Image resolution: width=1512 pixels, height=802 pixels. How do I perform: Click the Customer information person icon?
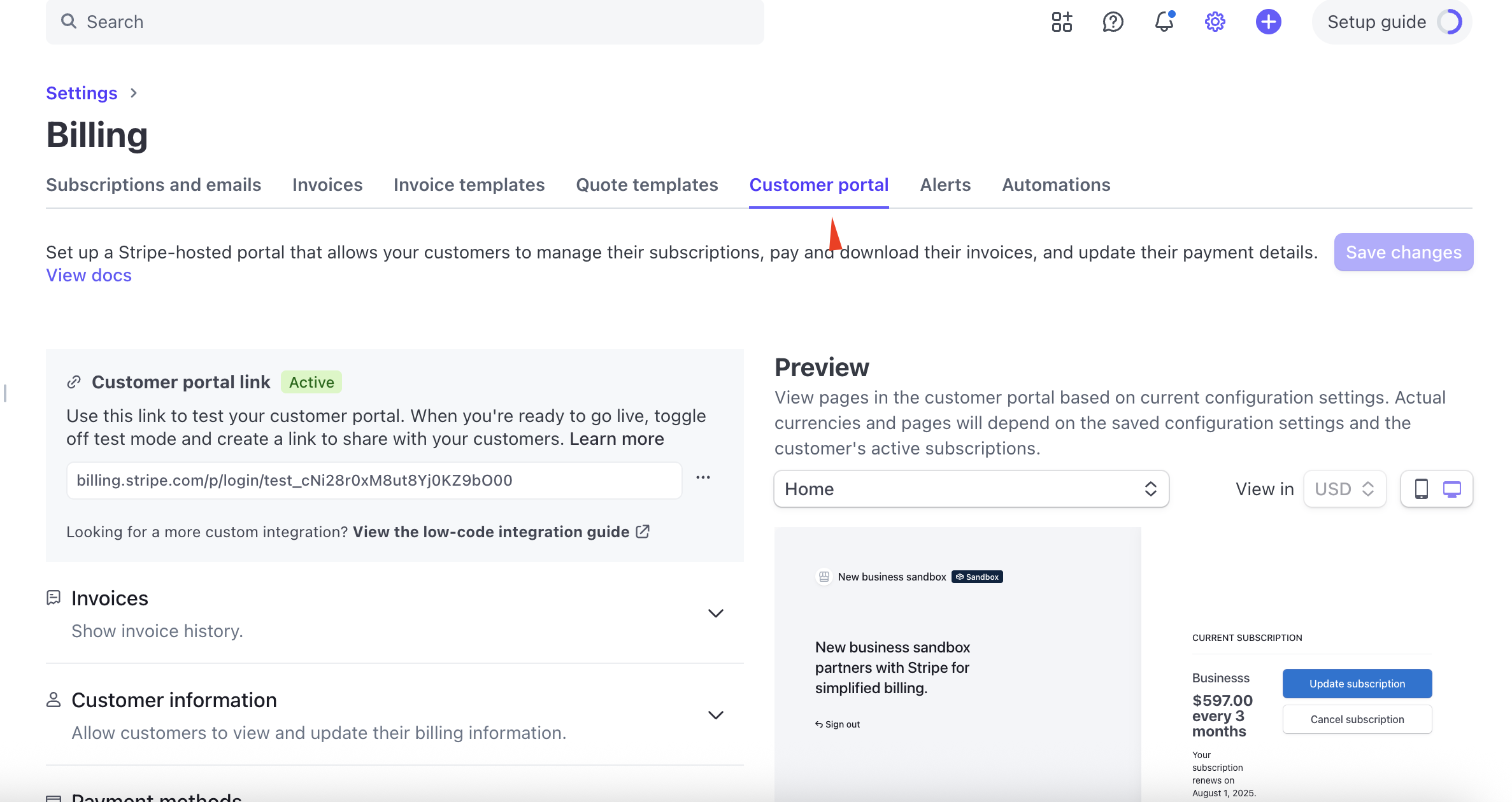point(53,700)
